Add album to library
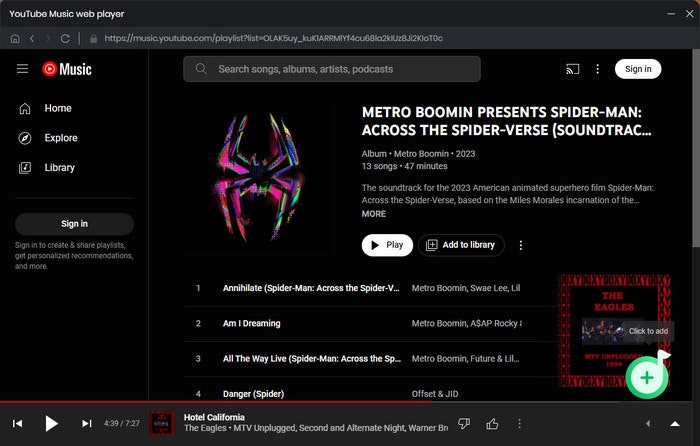 point(461,245)
